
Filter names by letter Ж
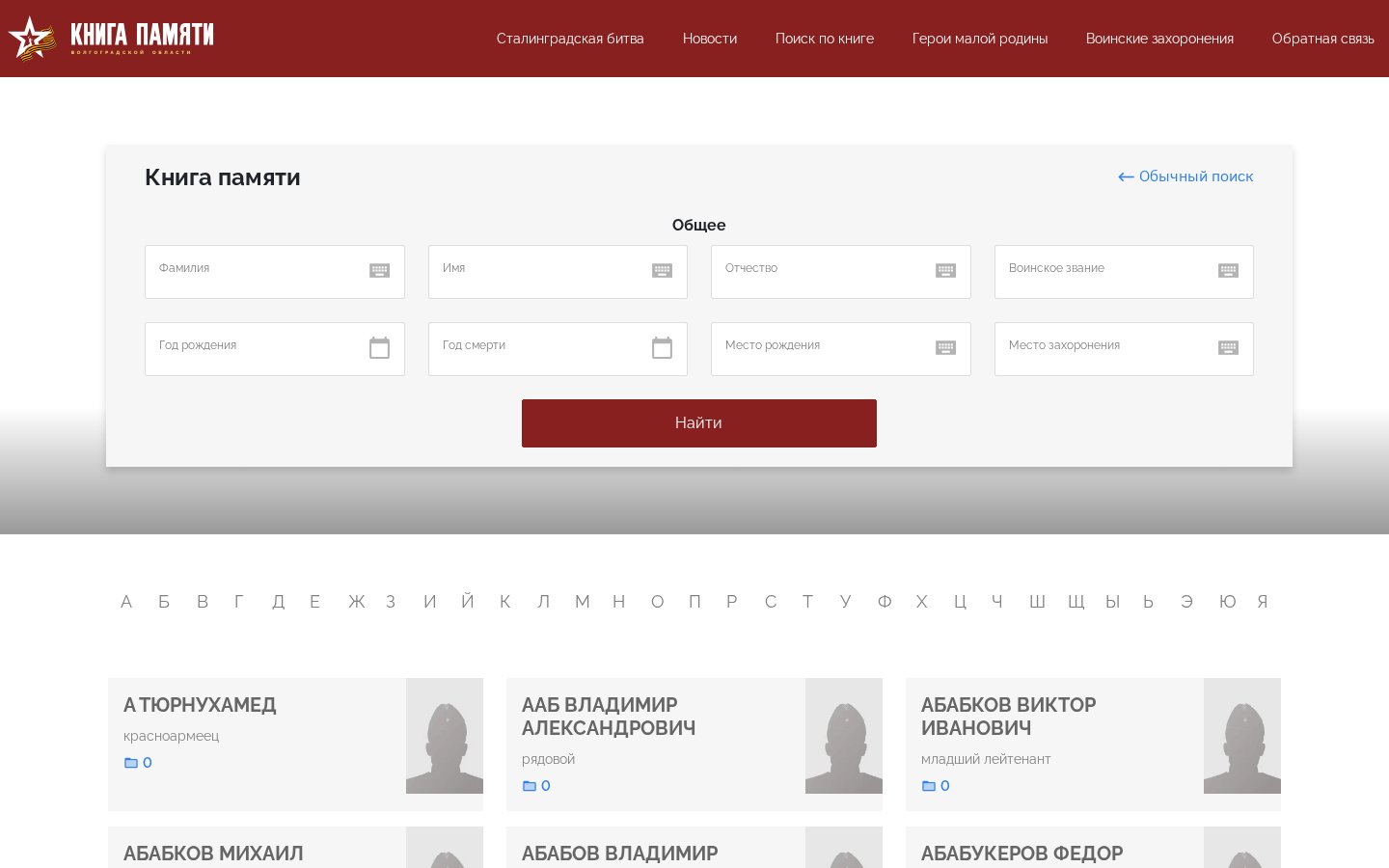[x=357, y=602]
